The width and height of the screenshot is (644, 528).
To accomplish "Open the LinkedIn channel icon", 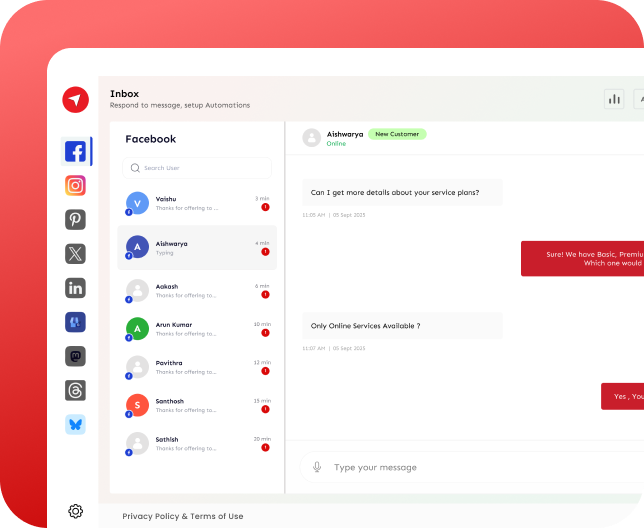I will [x=75, y=288].
